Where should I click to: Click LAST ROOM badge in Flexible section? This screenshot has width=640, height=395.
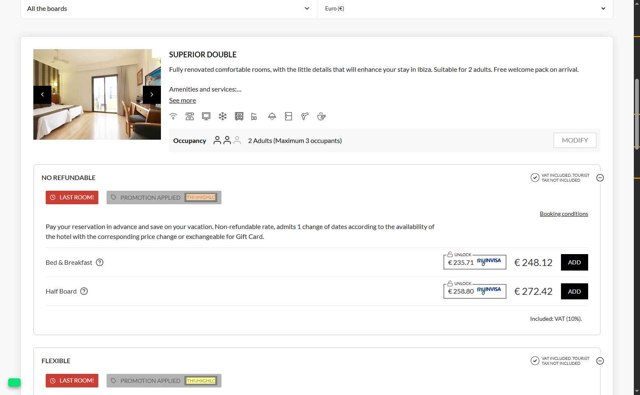point(72,381)
